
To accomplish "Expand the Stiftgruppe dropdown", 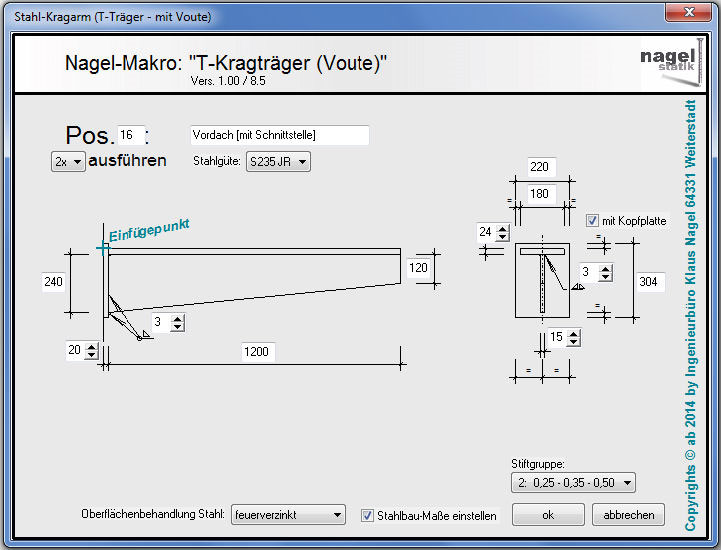I will (572, 483).
